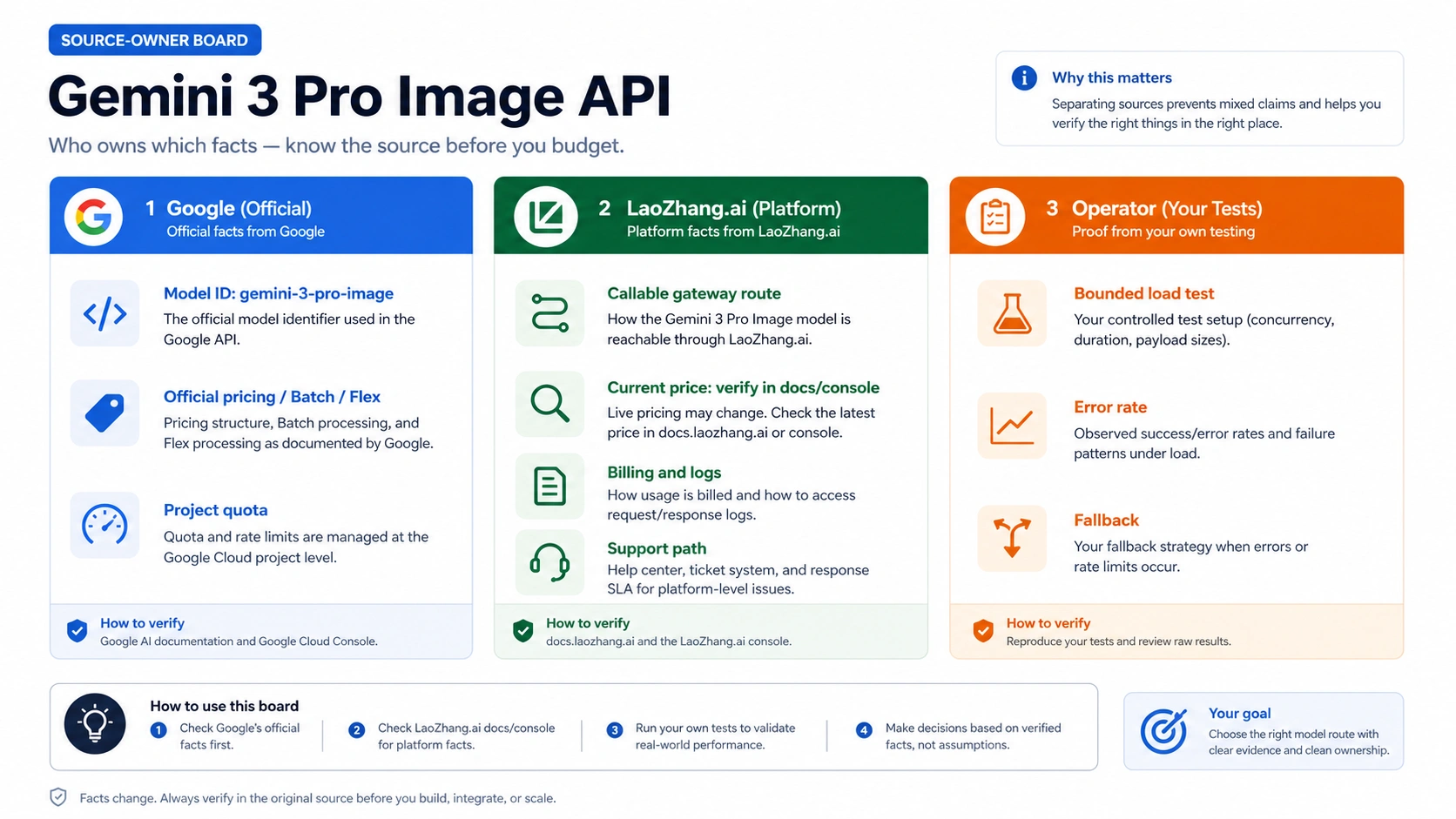Click the target Your goal icon
1456x819 pixels.
click(1164, 731)
